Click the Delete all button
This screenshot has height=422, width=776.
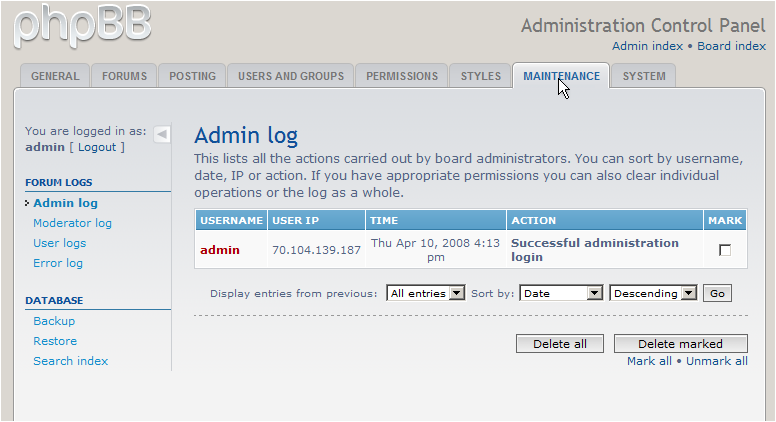(560, 344)
